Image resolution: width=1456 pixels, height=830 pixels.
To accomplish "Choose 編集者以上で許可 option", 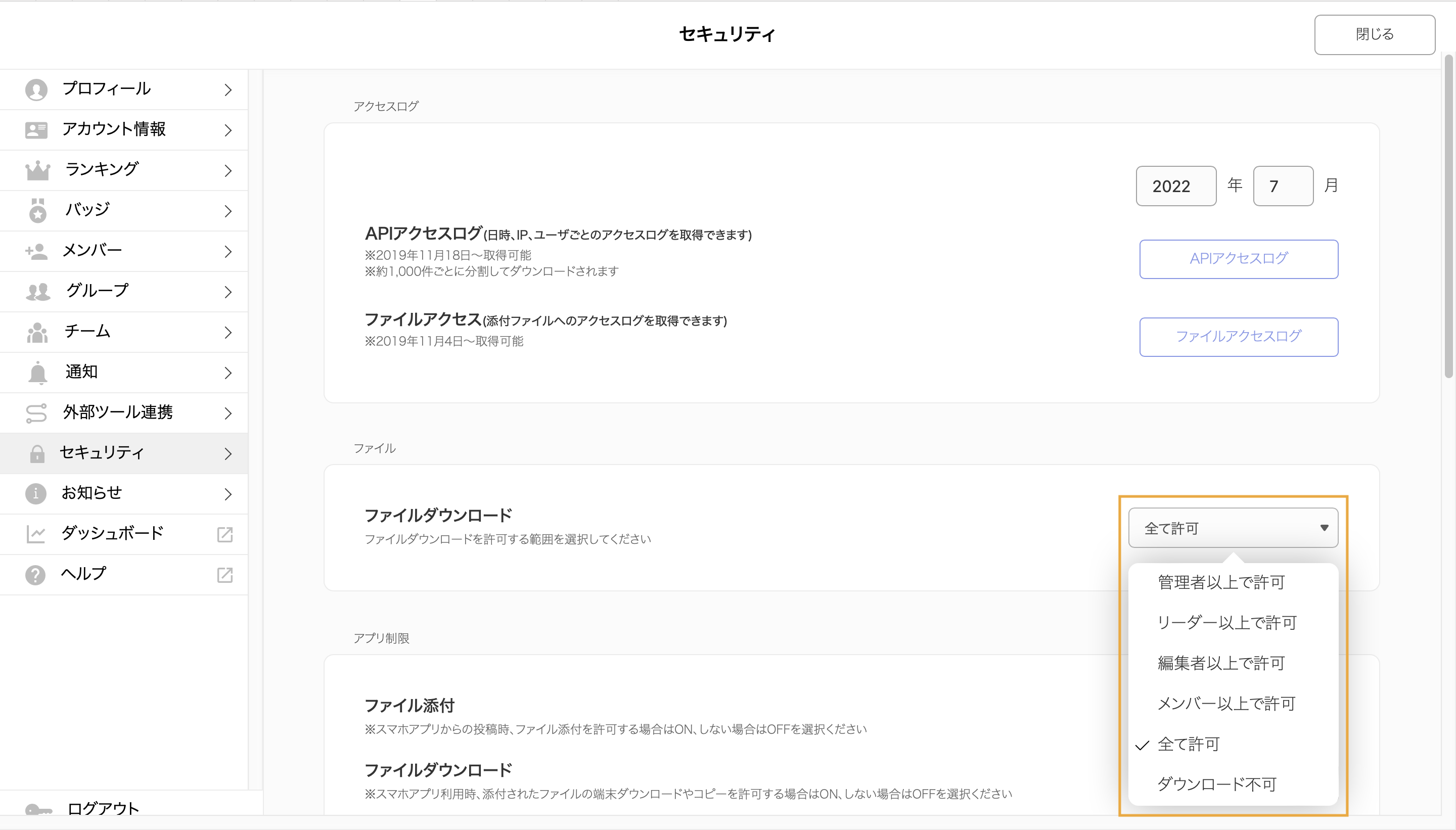I will click(x=1233, y=664).
